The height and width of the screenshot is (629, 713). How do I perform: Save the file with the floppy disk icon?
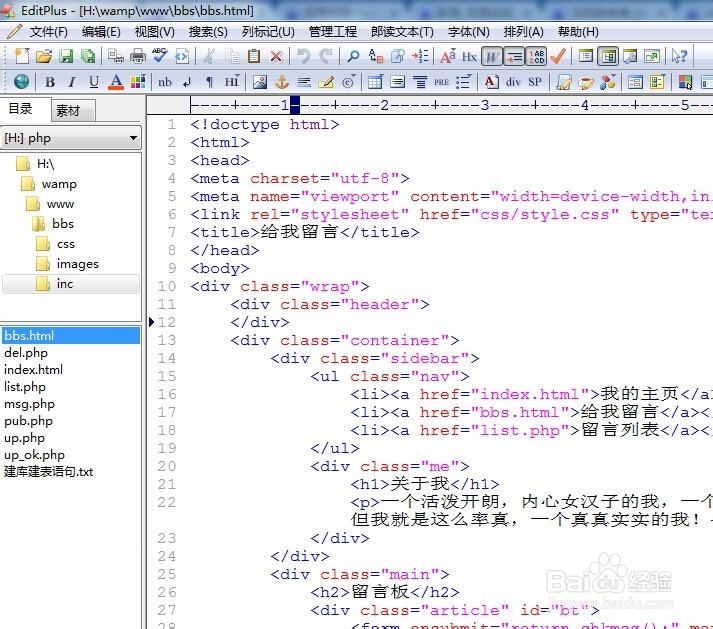(66, 56)
